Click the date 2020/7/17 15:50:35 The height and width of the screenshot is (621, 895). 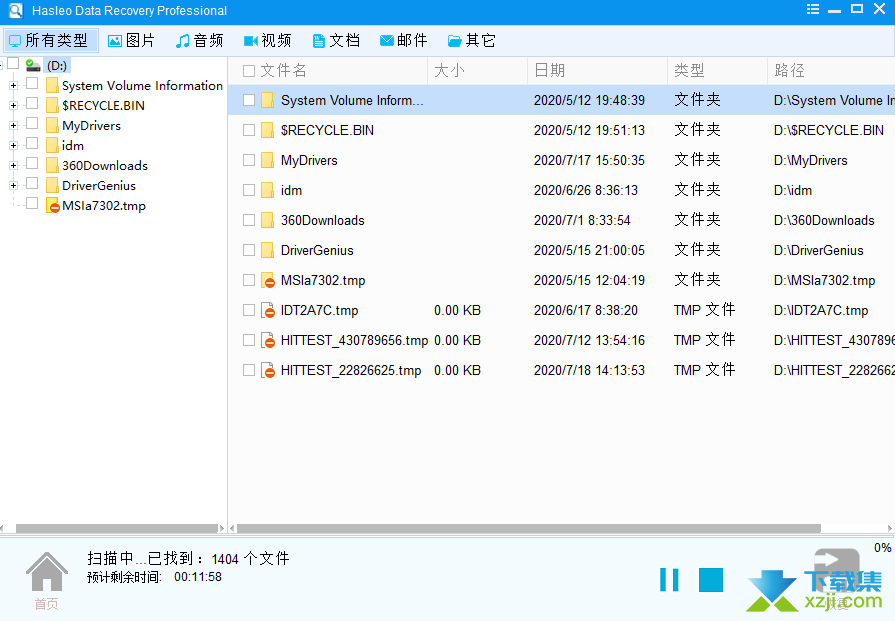(x=589, y=160)
